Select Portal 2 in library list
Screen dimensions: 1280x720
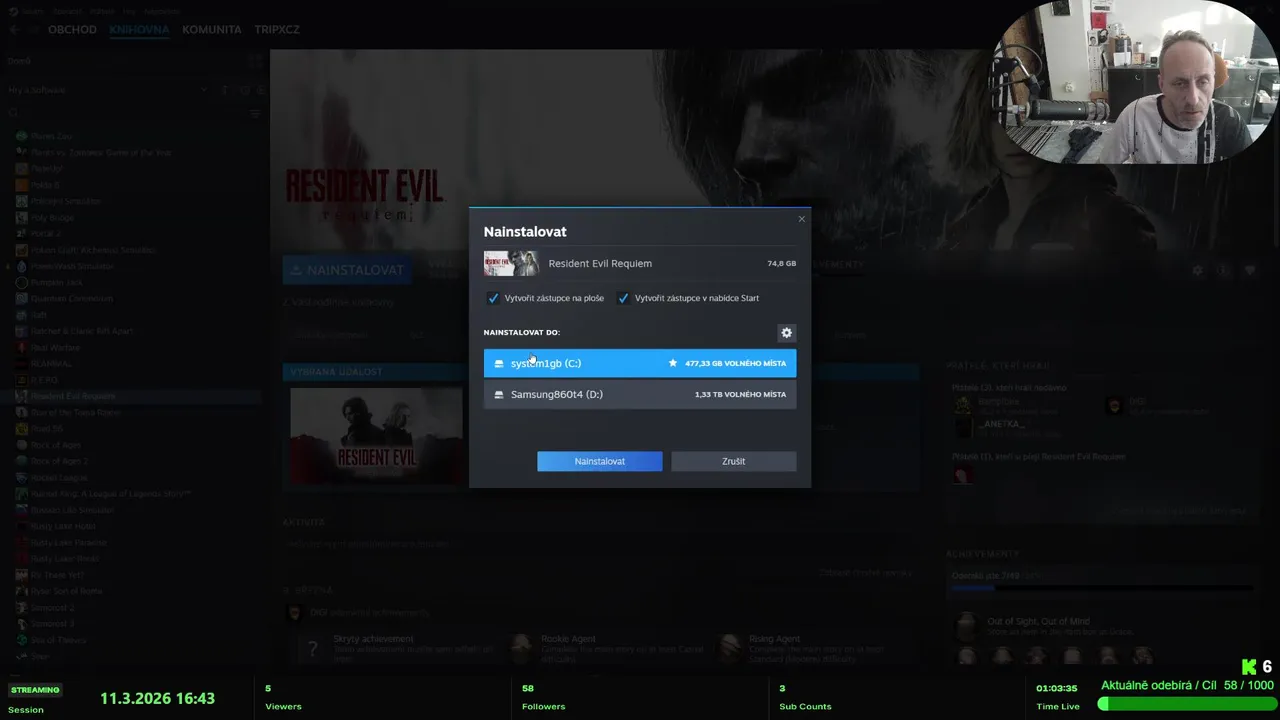46,233
